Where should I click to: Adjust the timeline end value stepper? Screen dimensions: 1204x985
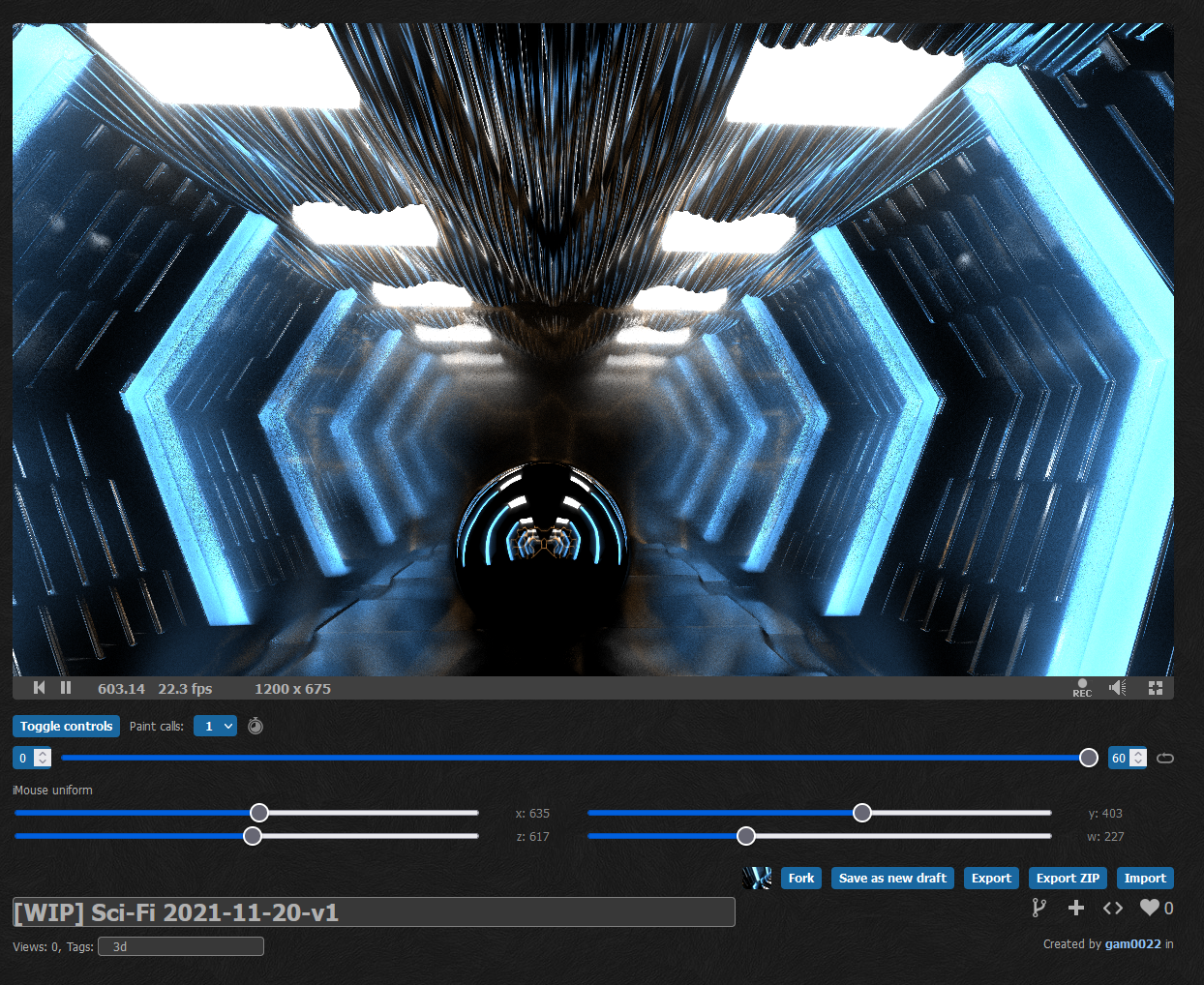tap(1138, 758)
